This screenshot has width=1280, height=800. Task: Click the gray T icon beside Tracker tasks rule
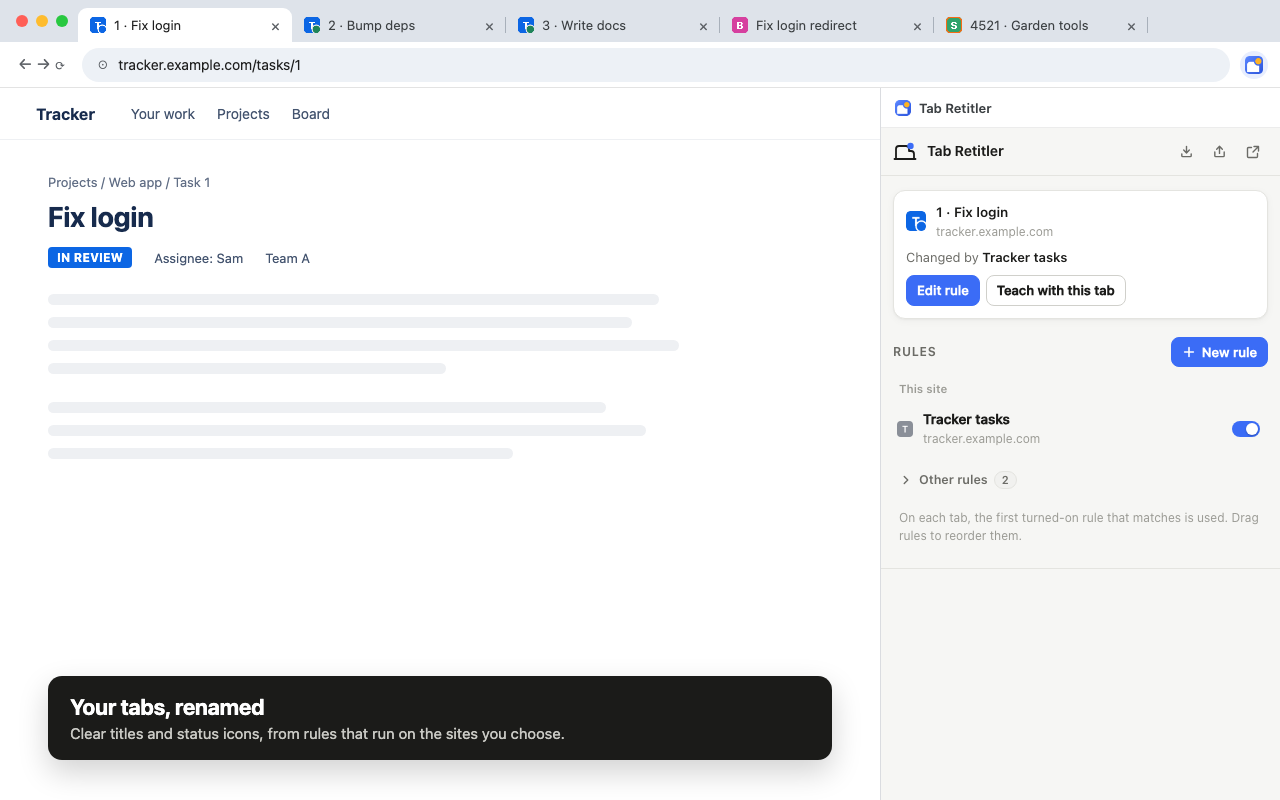[x=905, y=429]
